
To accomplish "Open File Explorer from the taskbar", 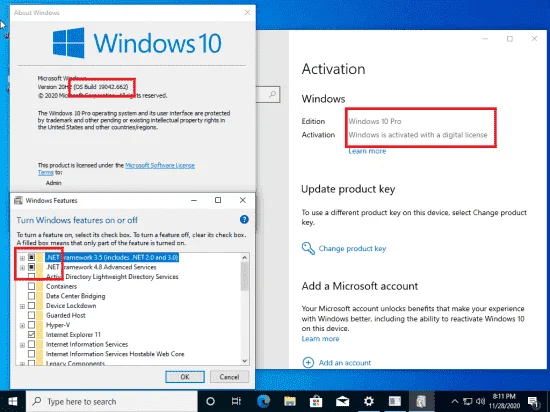I will coord(290,401).
